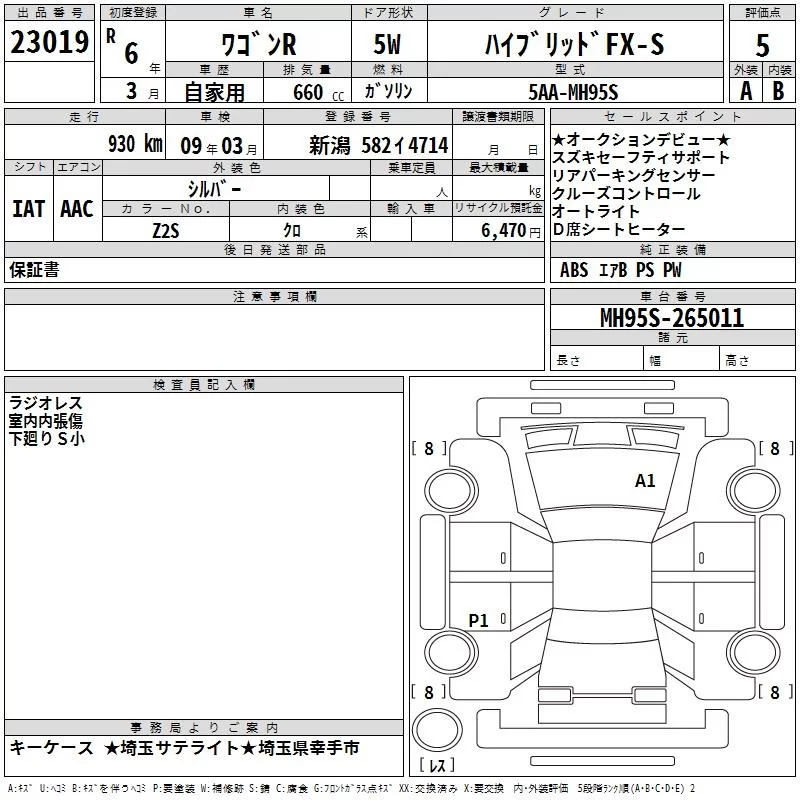Click the 乗車定員 header

tap(411, 168)
